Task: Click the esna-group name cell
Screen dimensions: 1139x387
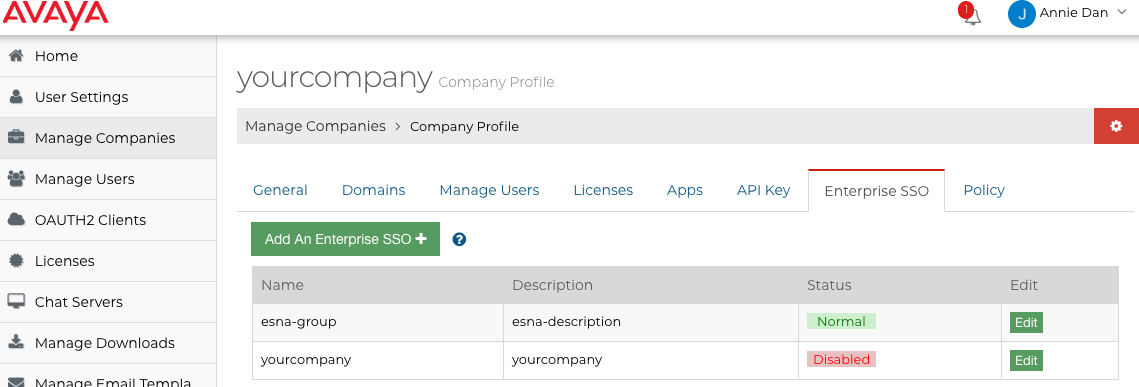Action: point(378,322)
